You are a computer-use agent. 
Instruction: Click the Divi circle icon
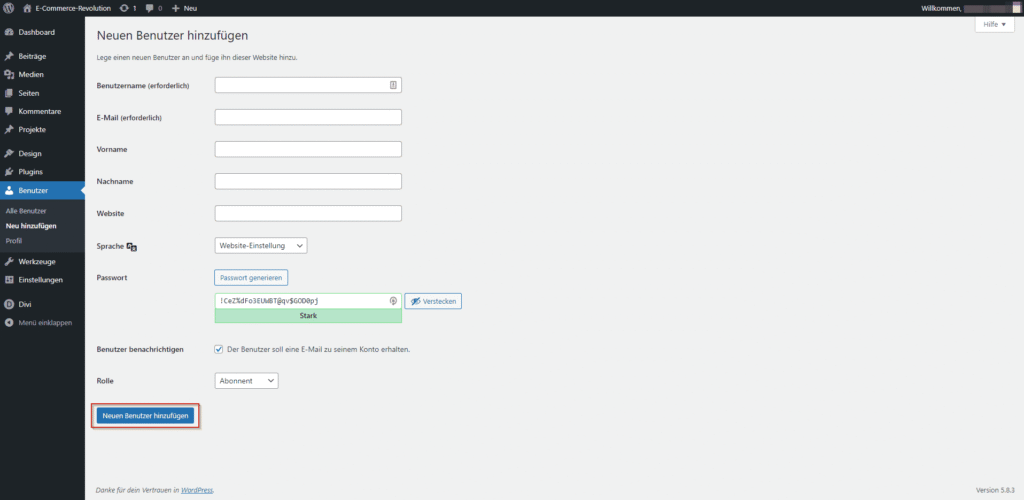click(x=9, y=304)
